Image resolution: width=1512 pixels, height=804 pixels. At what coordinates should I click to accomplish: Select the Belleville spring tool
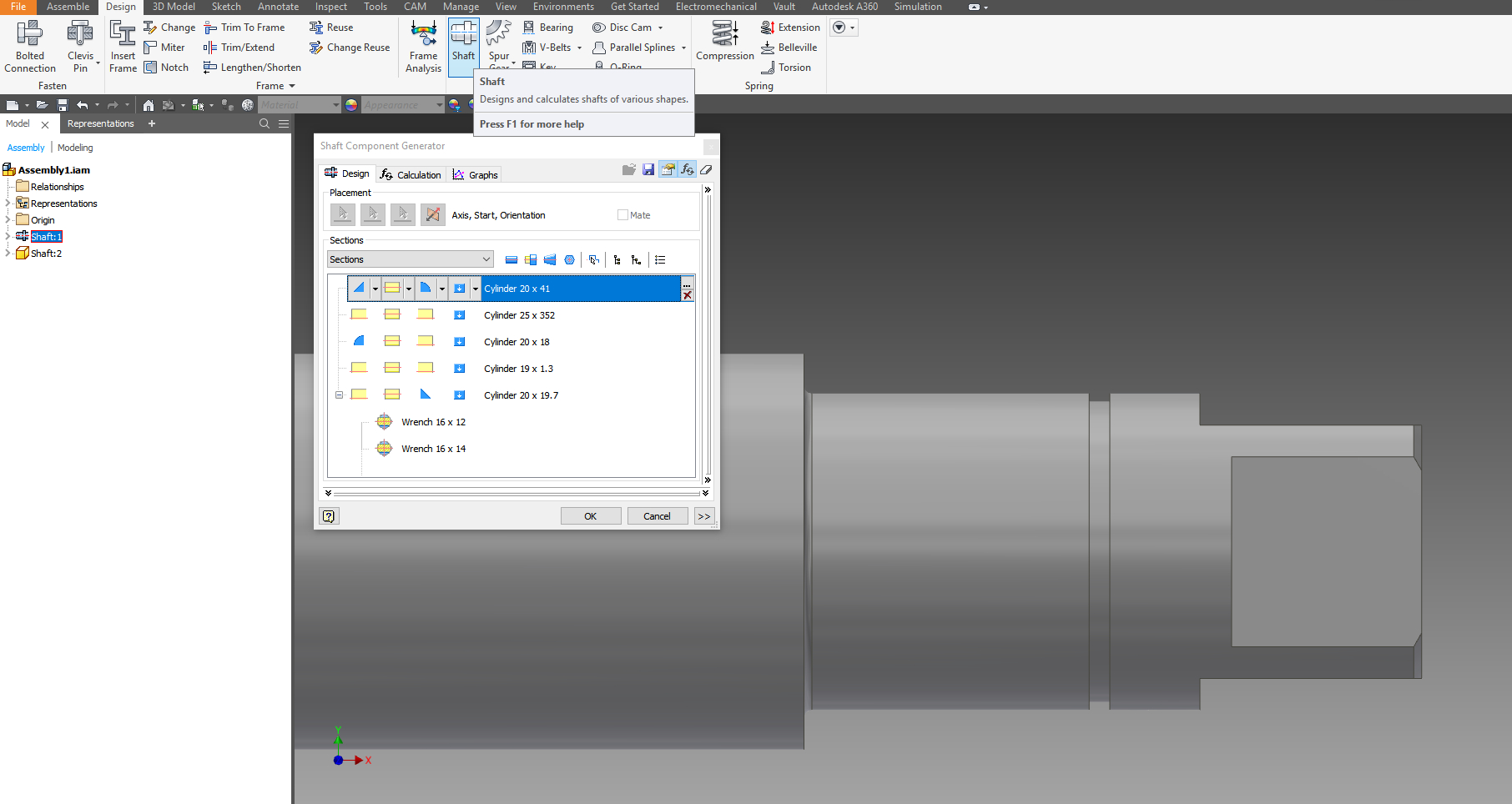coord(789,48)
